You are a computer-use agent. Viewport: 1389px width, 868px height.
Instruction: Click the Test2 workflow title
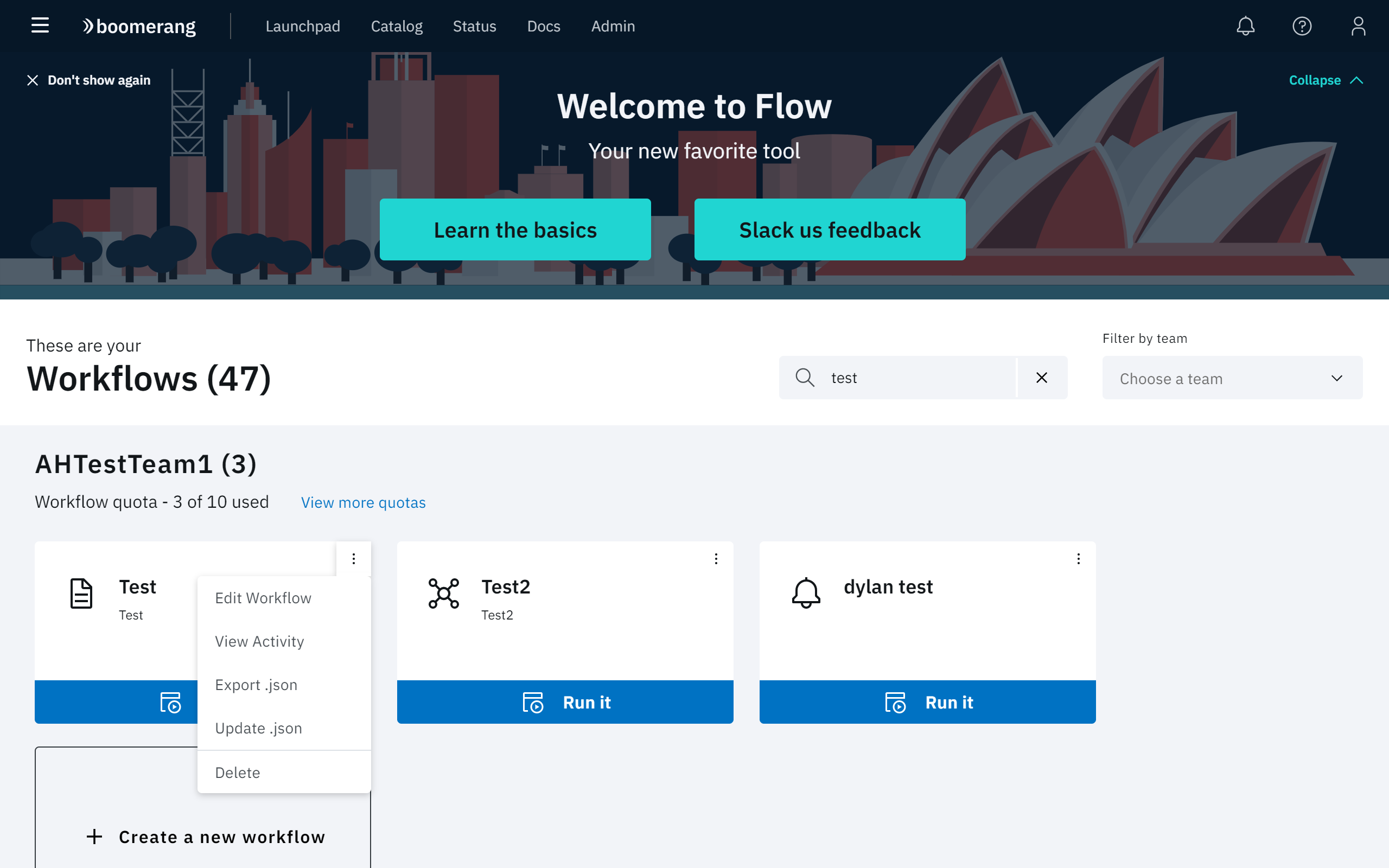506,586
